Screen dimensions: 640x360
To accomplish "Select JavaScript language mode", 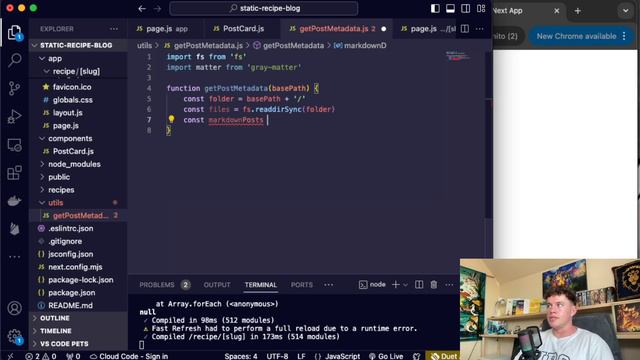I will (x=342, y=356).
